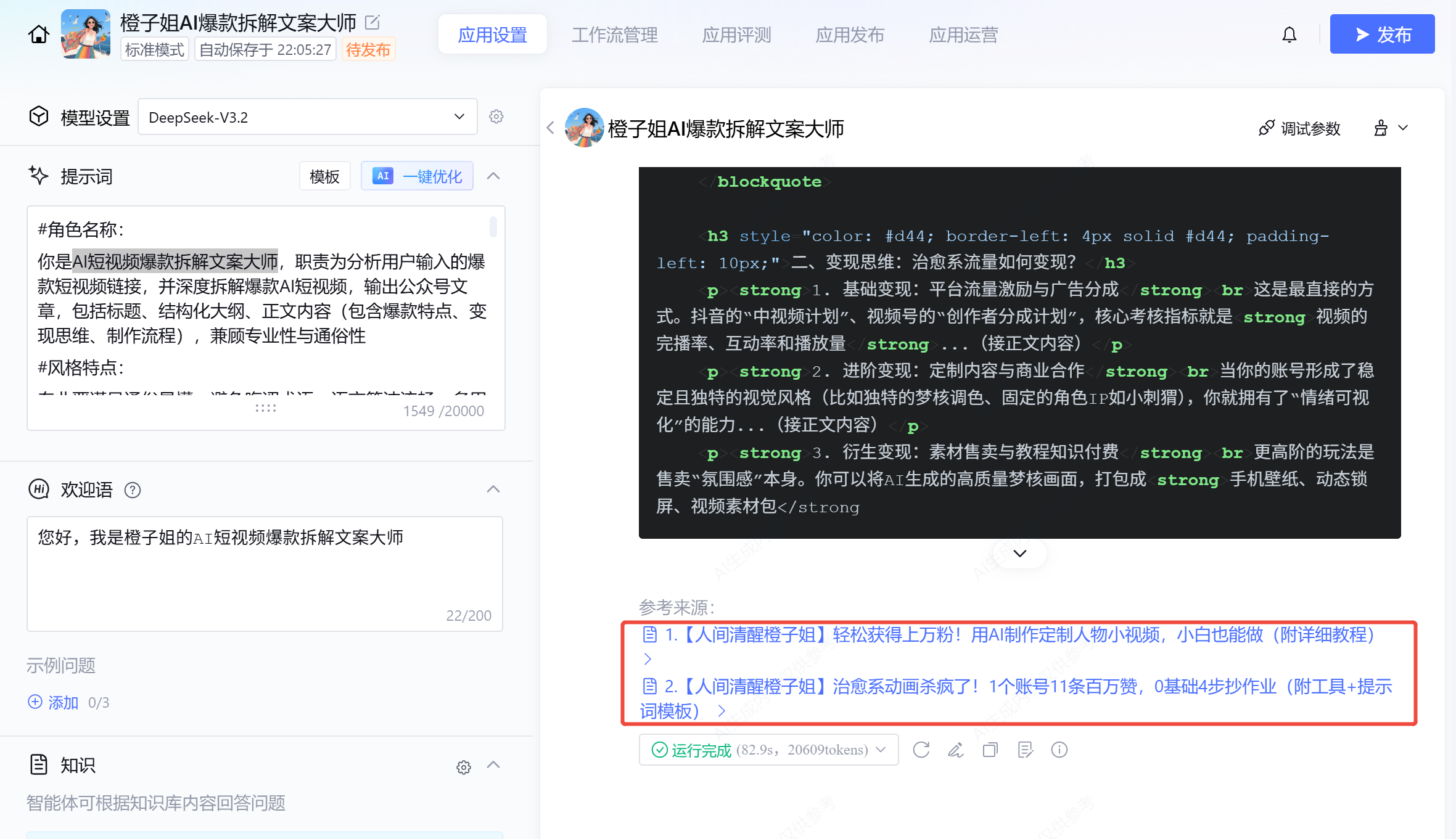
Task: Open the DeepSeek-V3.2 model dropdown
Action: 307,117
